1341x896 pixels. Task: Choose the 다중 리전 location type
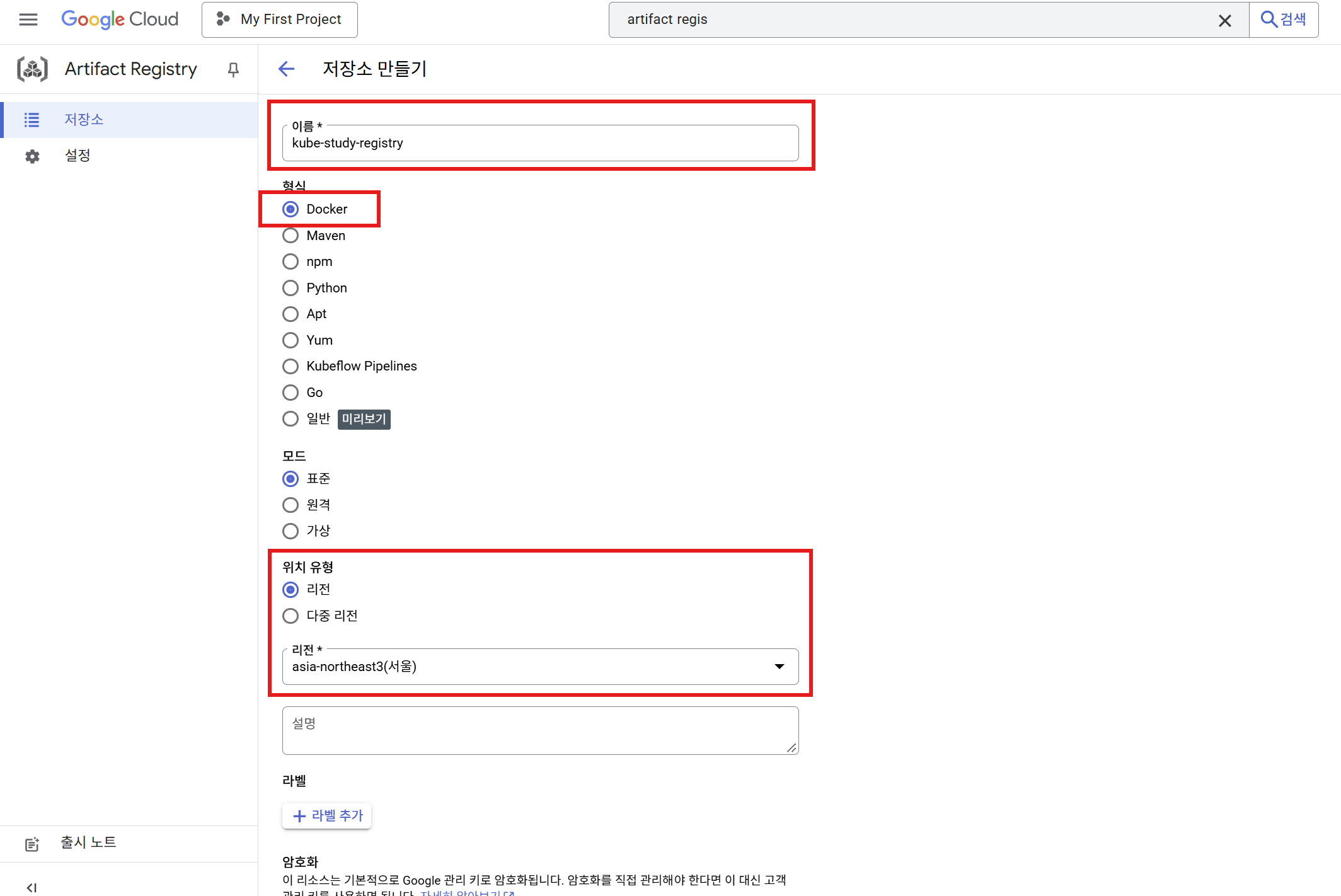291,616
